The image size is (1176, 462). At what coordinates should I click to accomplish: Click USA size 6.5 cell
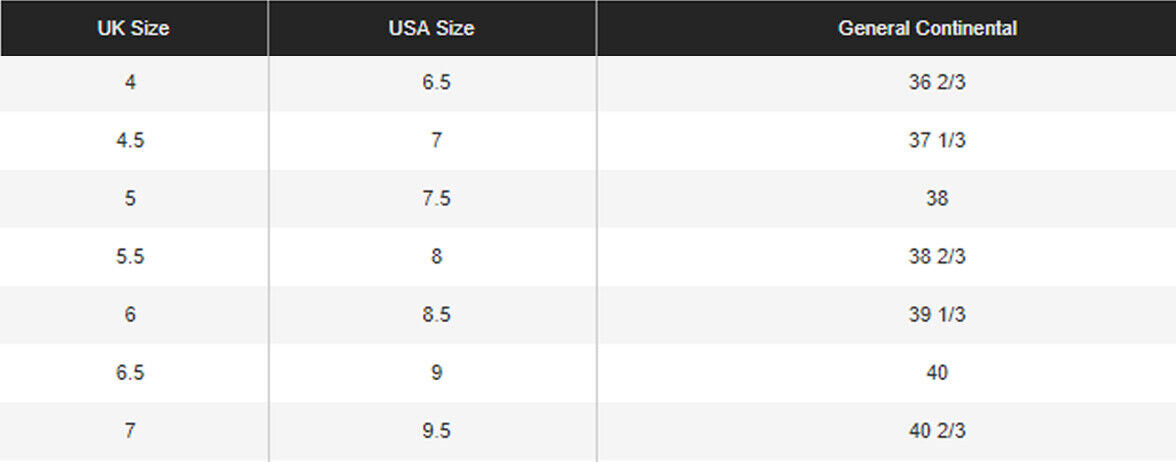tap(436, 83)
